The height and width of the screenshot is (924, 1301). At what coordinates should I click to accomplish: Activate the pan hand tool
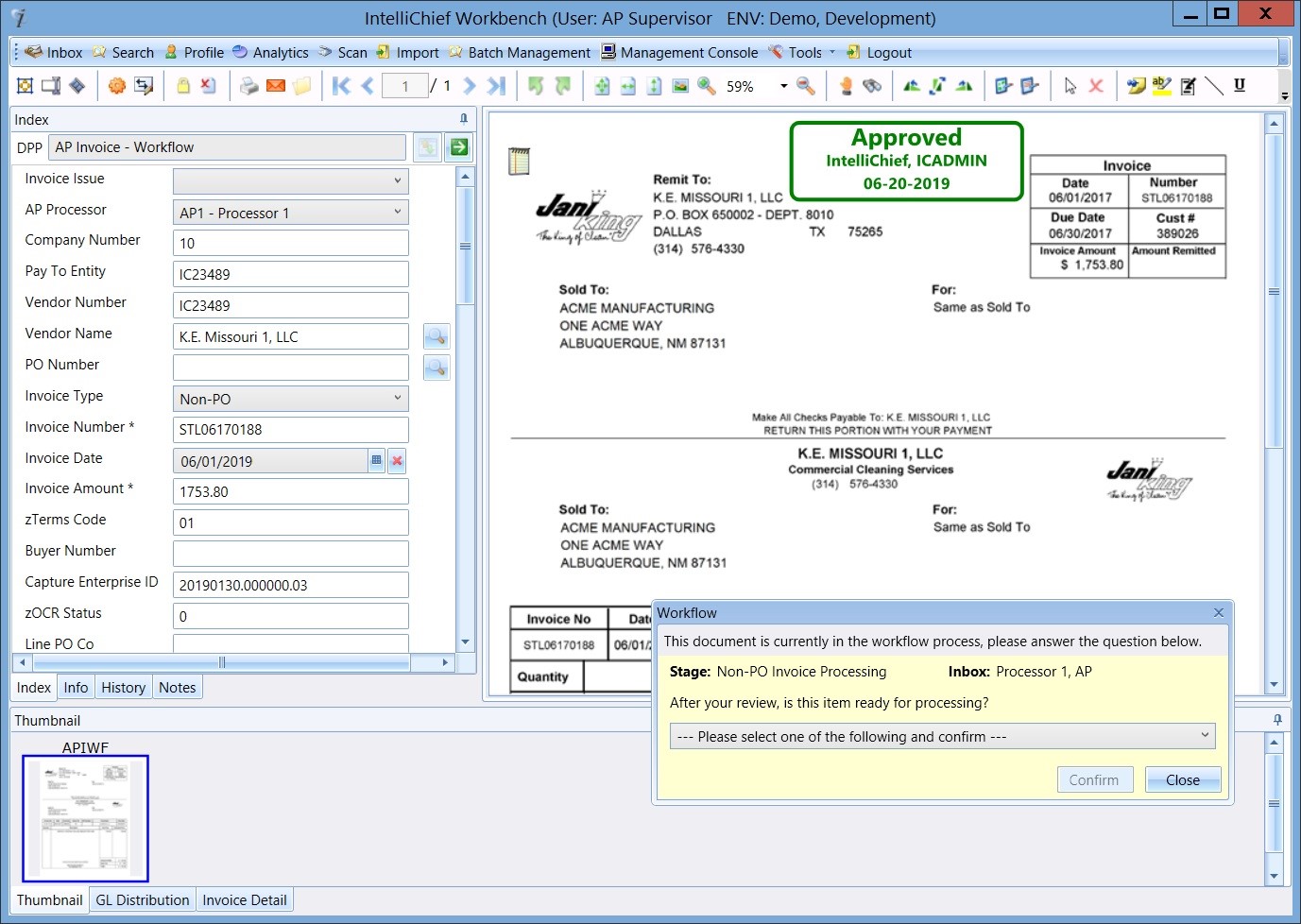coord(846,85)
